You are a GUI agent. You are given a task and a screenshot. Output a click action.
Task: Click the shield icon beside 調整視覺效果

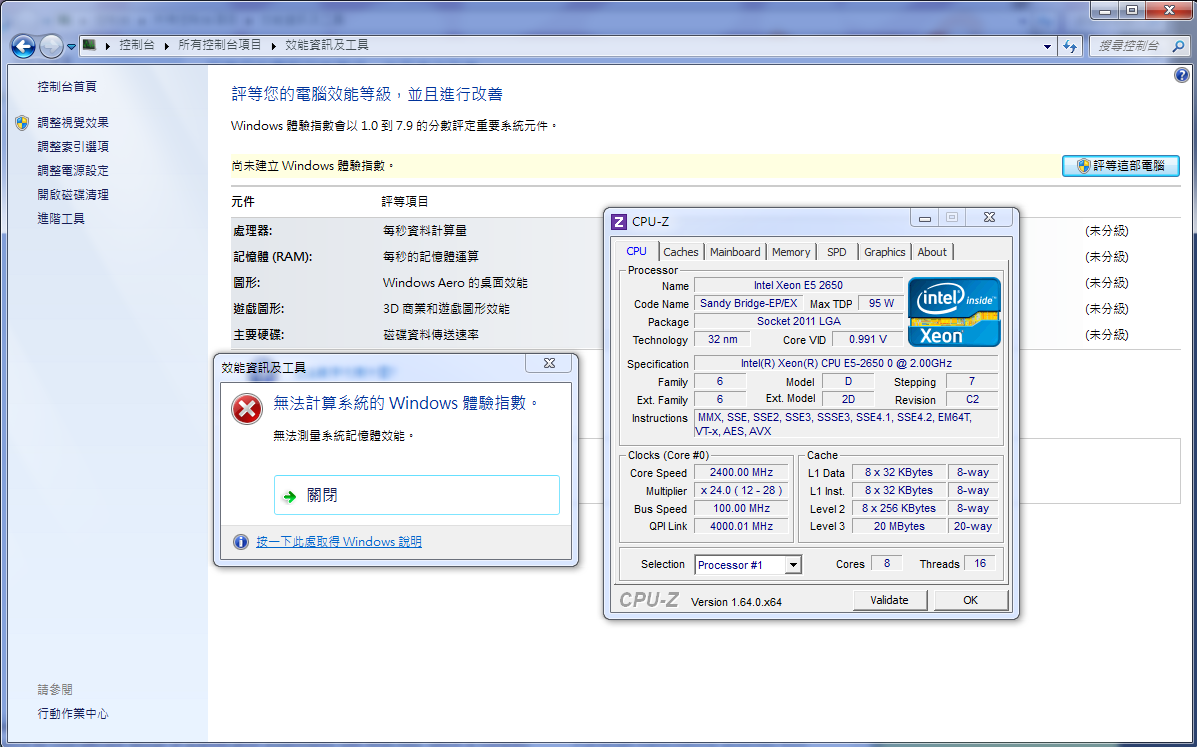22,122
